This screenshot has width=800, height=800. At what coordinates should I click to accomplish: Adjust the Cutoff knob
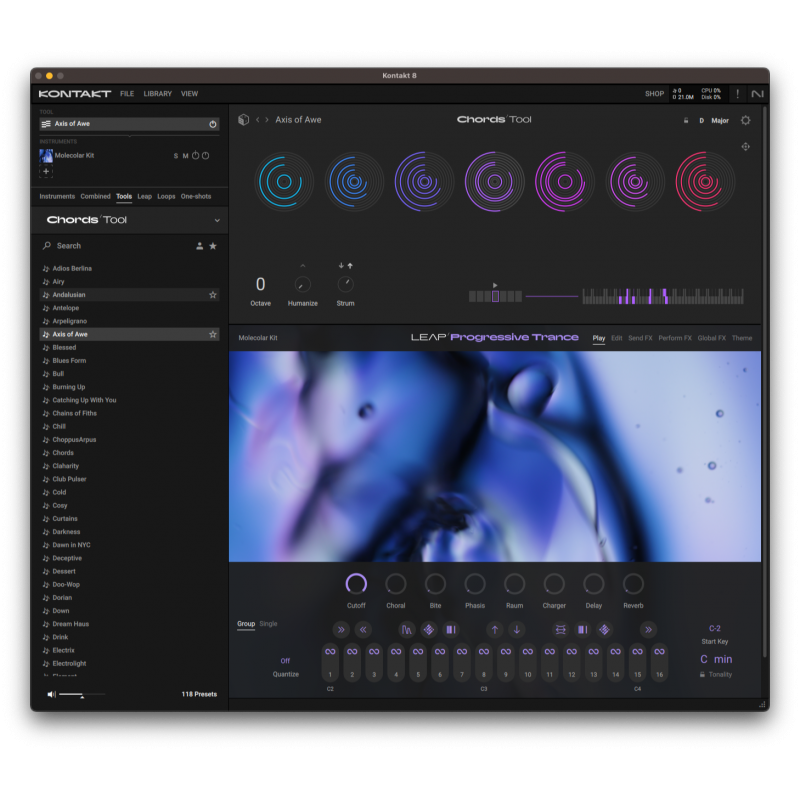click(x=356, y=584)
